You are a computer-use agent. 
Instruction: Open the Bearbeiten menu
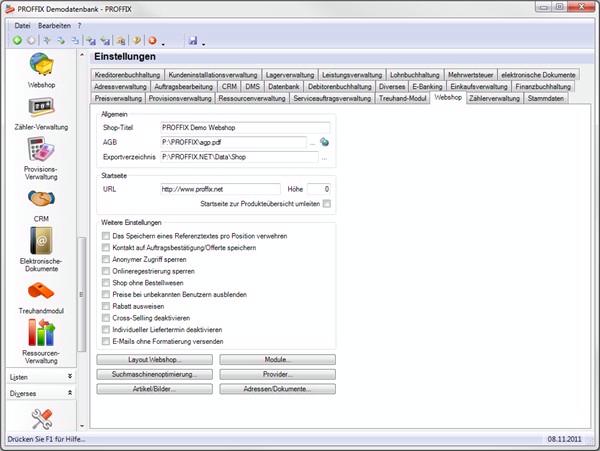(x=54, y=26)
